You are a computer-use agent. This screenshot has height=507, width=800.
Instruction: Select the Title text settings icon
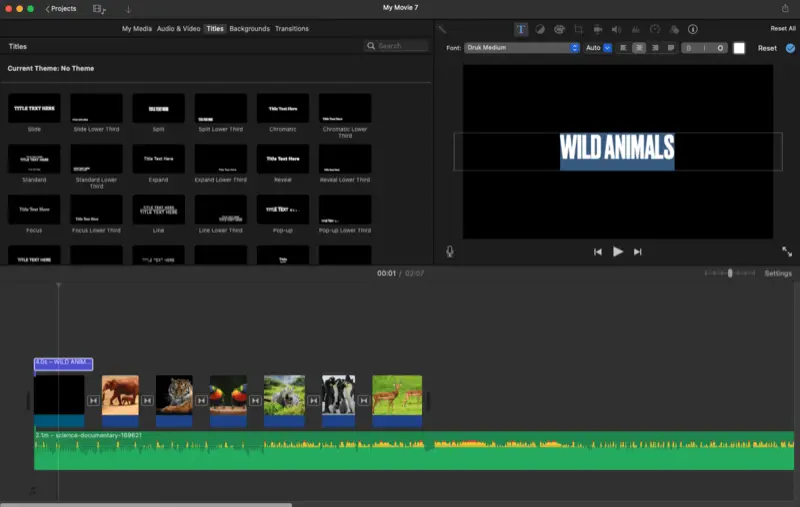click(x=521, y=29)
